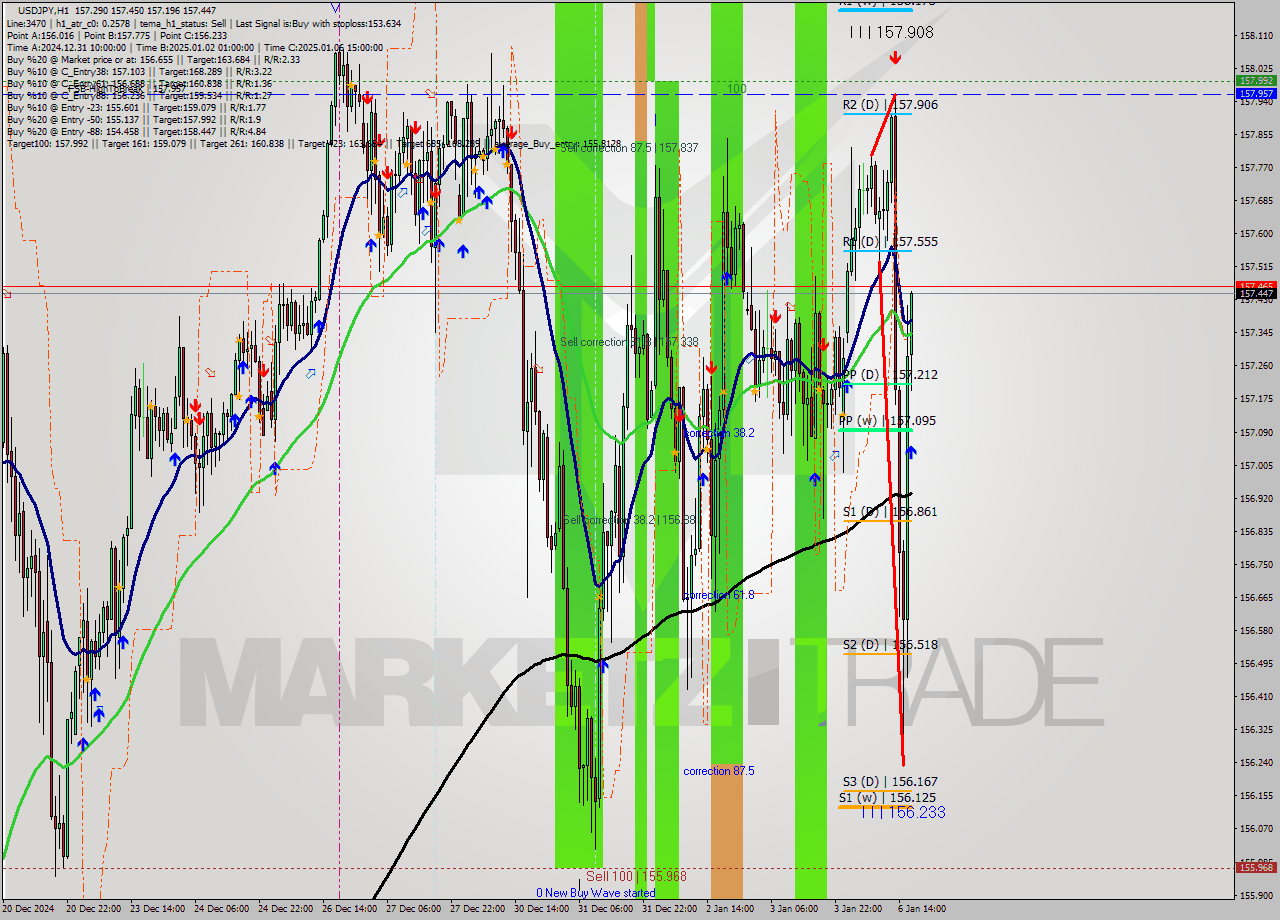1280x920 pixels.
Task: Click 155.900 on the price scale
Action: click(1256, 895)
